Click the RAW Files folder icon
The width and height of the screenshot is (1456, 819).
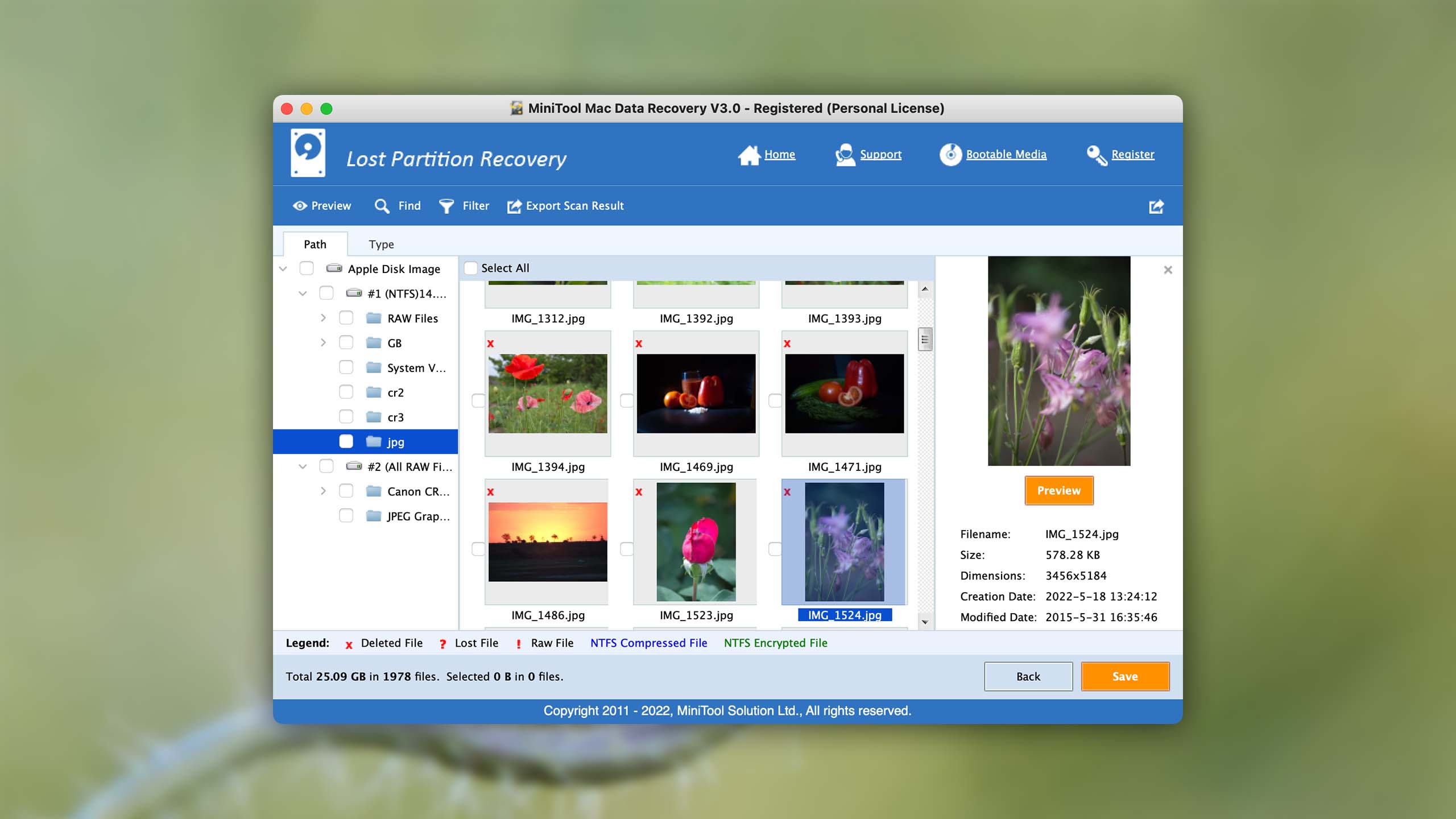click(374, 318)
